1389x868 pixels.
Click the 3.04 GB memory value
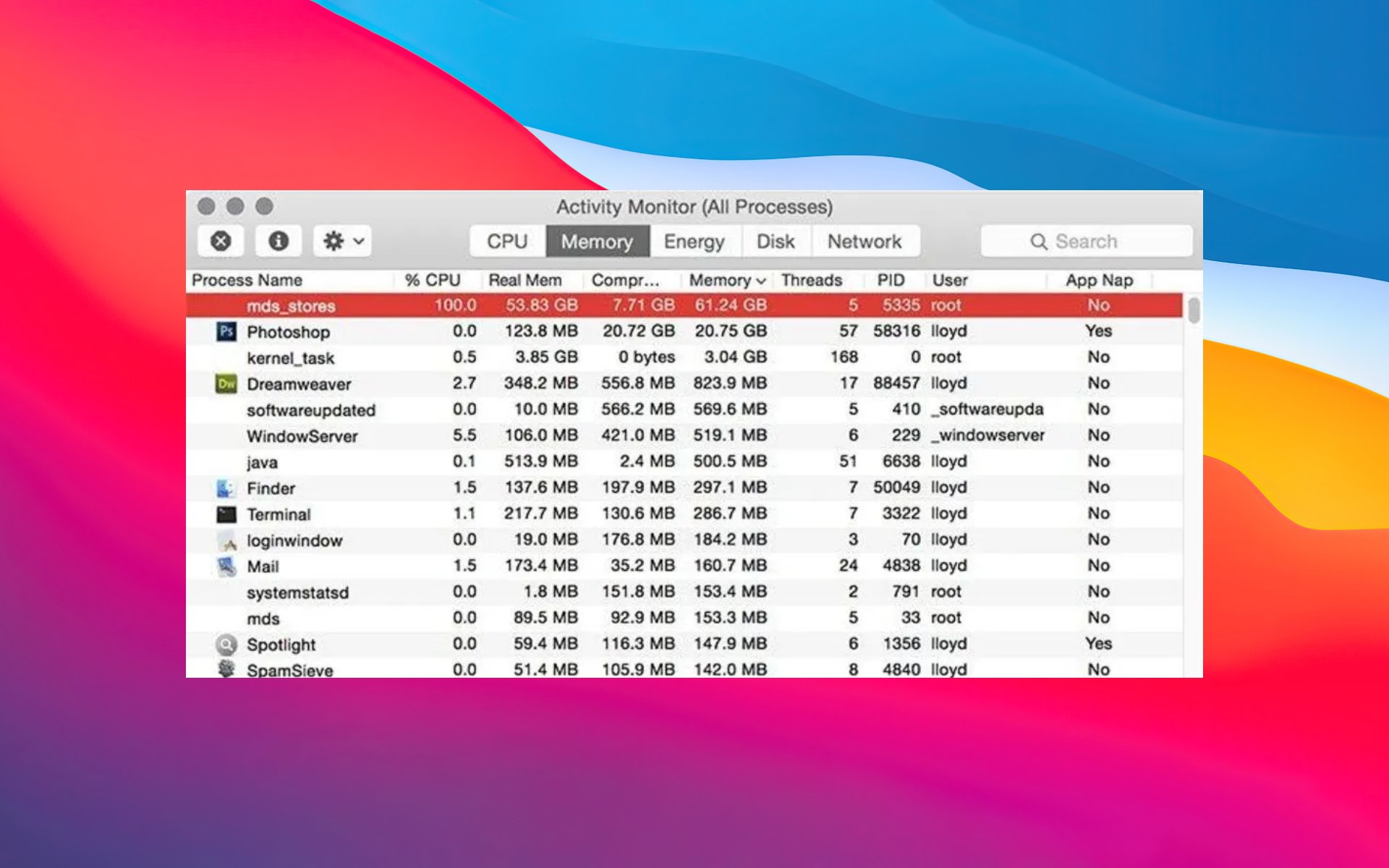(735, 357)
